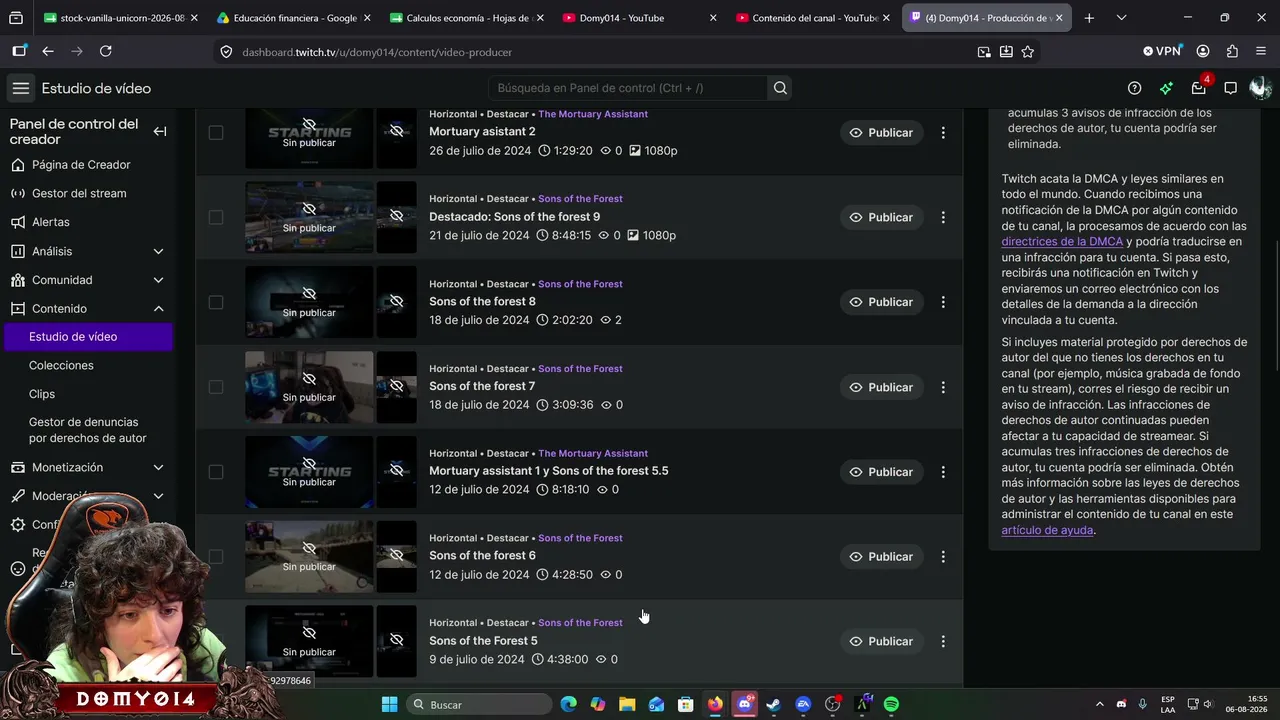
Task: Go back with the browser back arrow
Action: (47, 51)
